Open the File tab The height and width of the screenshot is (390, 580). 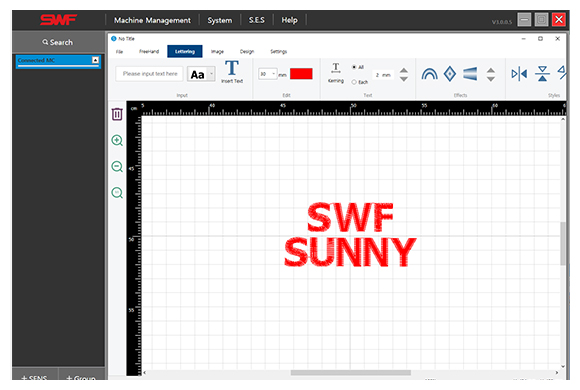click(x=119, y=51)
